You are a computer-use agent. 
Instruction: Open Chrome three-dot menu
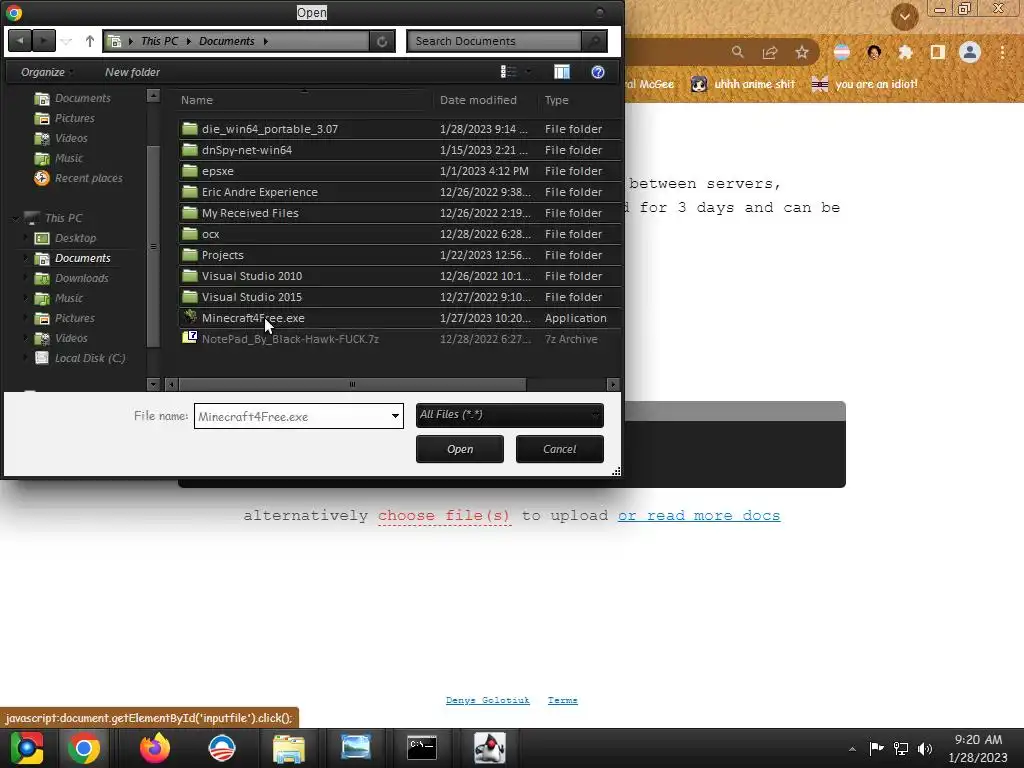coord(1002,52)
